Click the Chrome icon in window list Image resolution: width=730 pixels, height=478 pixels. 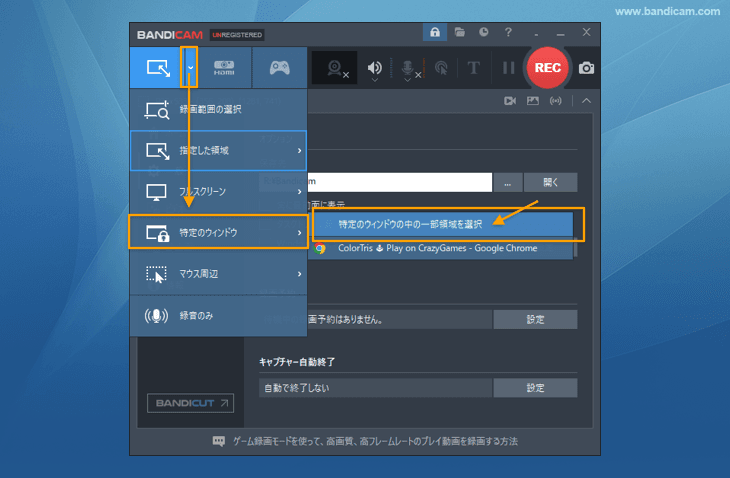(x=320, y=248)
